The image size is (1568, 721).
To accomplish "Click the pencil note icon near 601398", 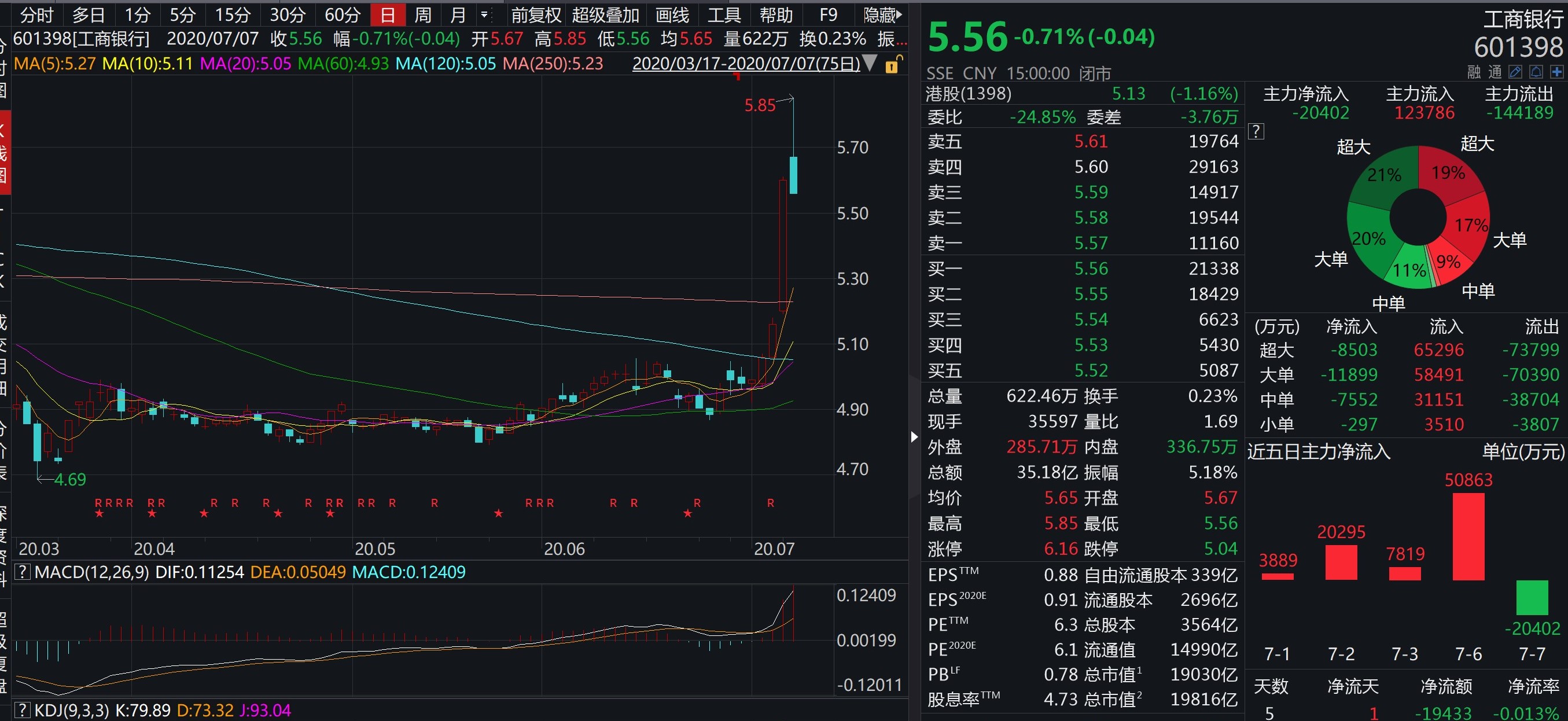I will click(1515, 72).
